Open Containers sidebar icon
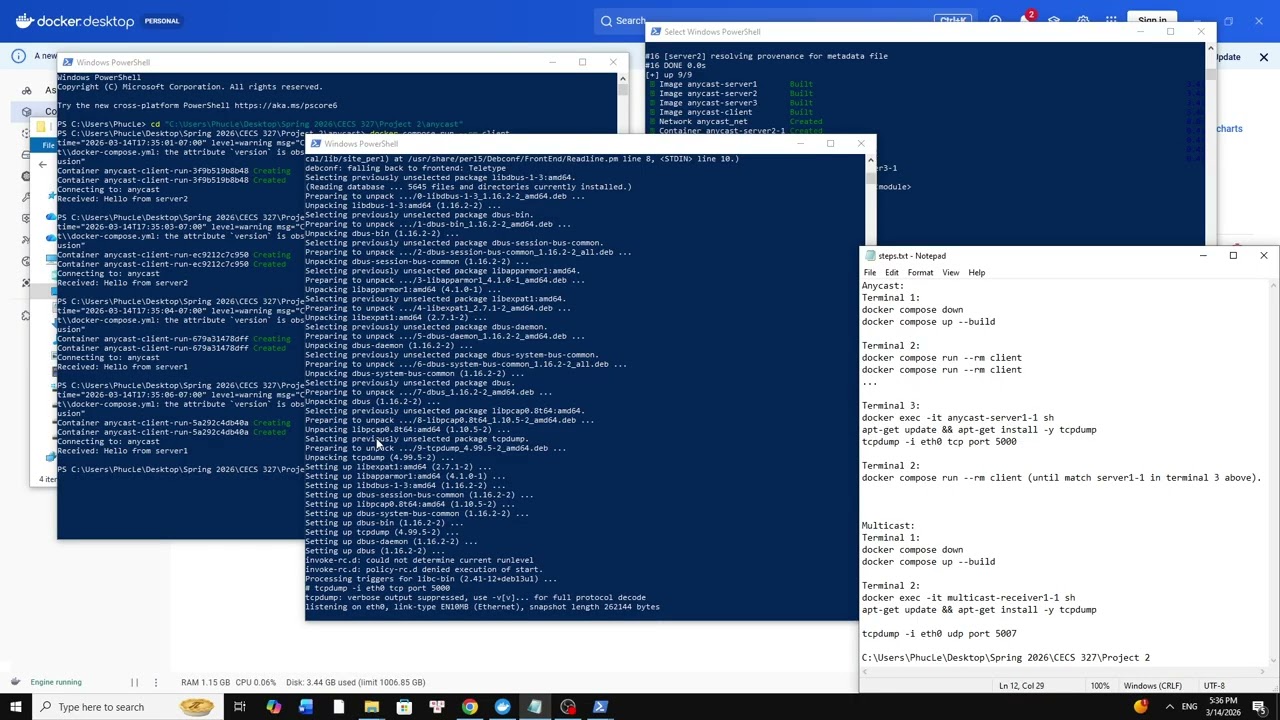 click(x=26, y=112)
